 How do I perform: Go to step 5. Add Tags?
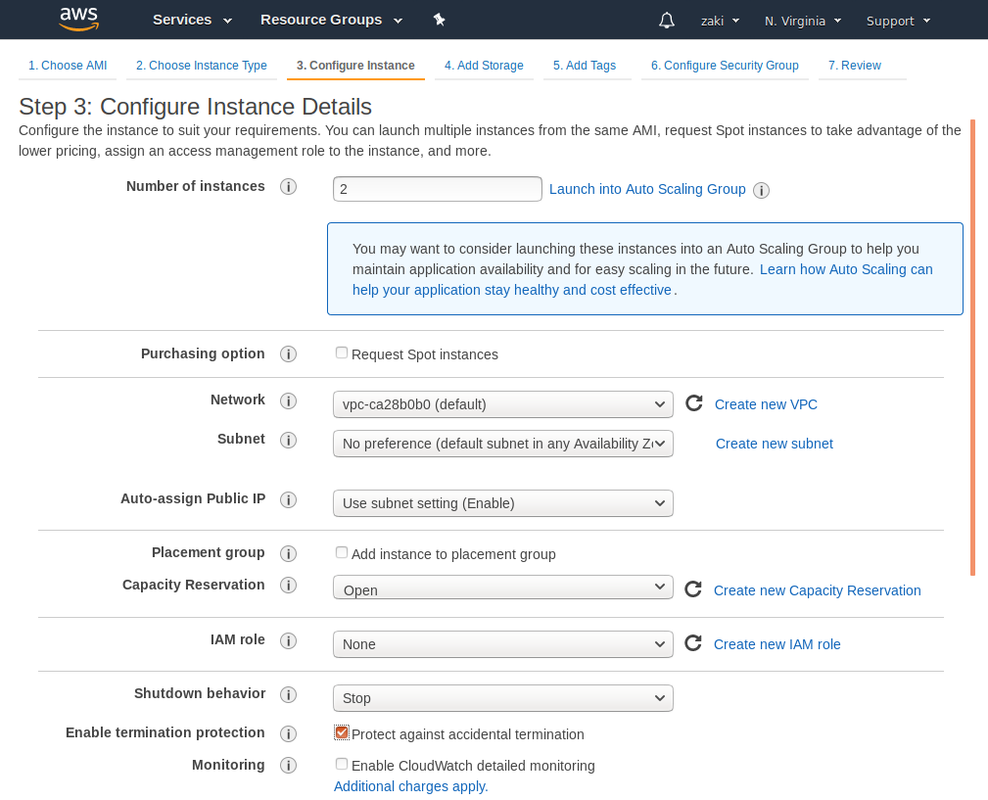(585, 66)
